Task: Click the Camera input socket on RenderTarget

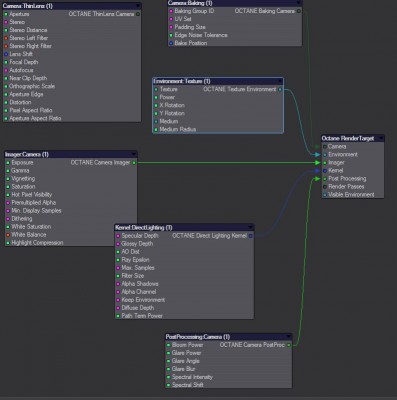Action: (325, 147)
